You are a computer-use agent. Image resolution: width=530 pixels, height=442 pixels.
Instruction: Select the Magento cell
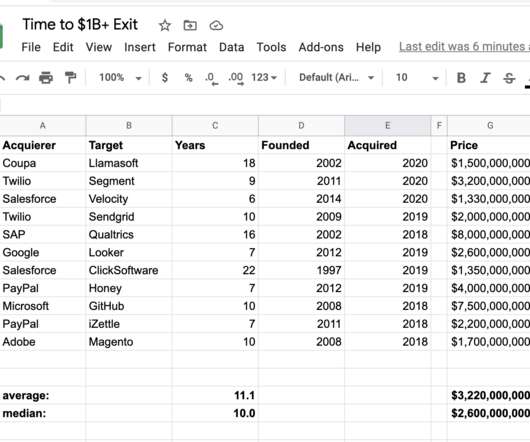pos(129,342)
